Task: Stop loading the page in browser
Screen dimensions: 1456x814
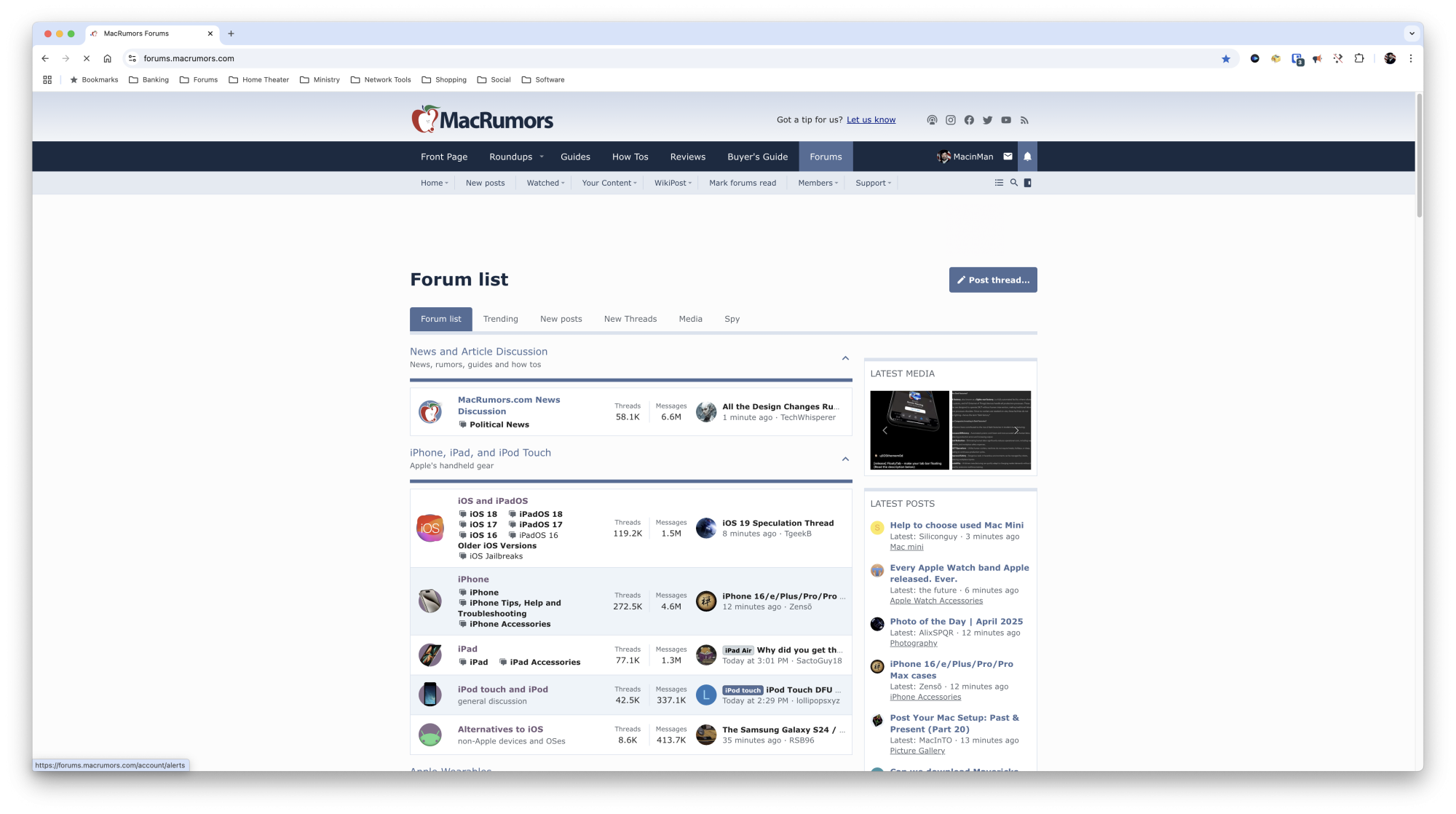Action: point(86,58)
